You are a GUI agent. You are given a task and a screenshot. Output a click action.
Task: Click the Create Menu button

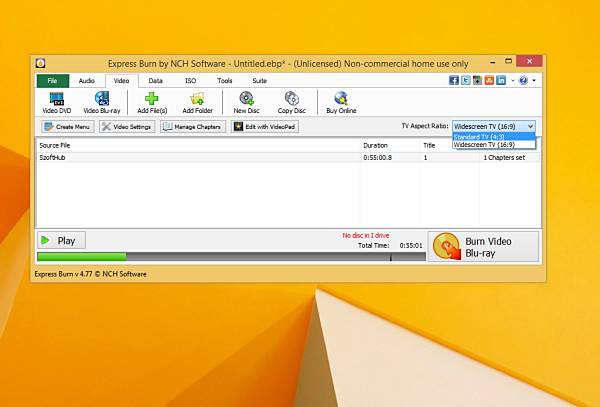click(x=68, y=127)
